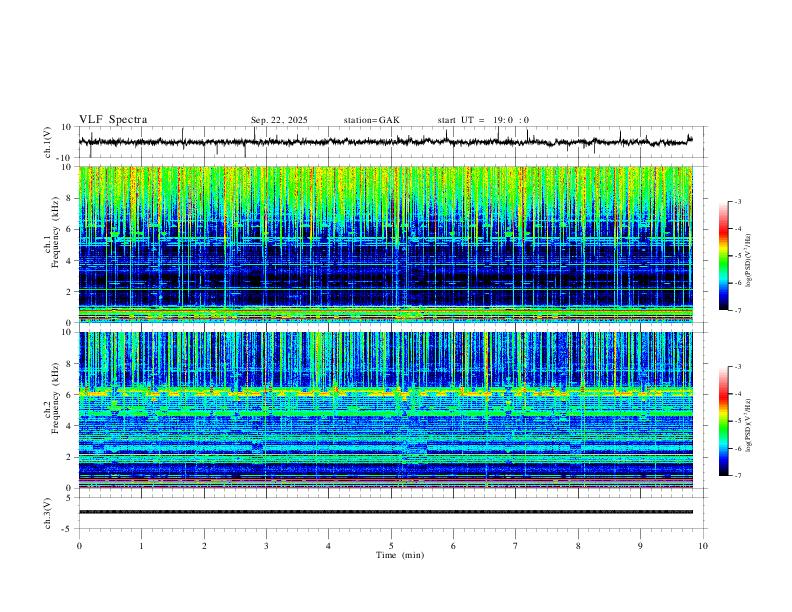
Task: Click the ch.1 spectrogram "4" kHz tick label
Action: [x=69, y=261]
